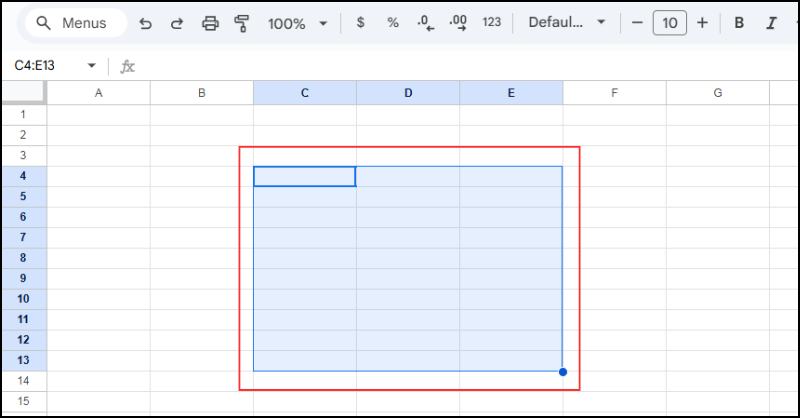This screenshot has width=800, height=418.
Task: Toggle Italic formatting
Action: click(771, 23)
